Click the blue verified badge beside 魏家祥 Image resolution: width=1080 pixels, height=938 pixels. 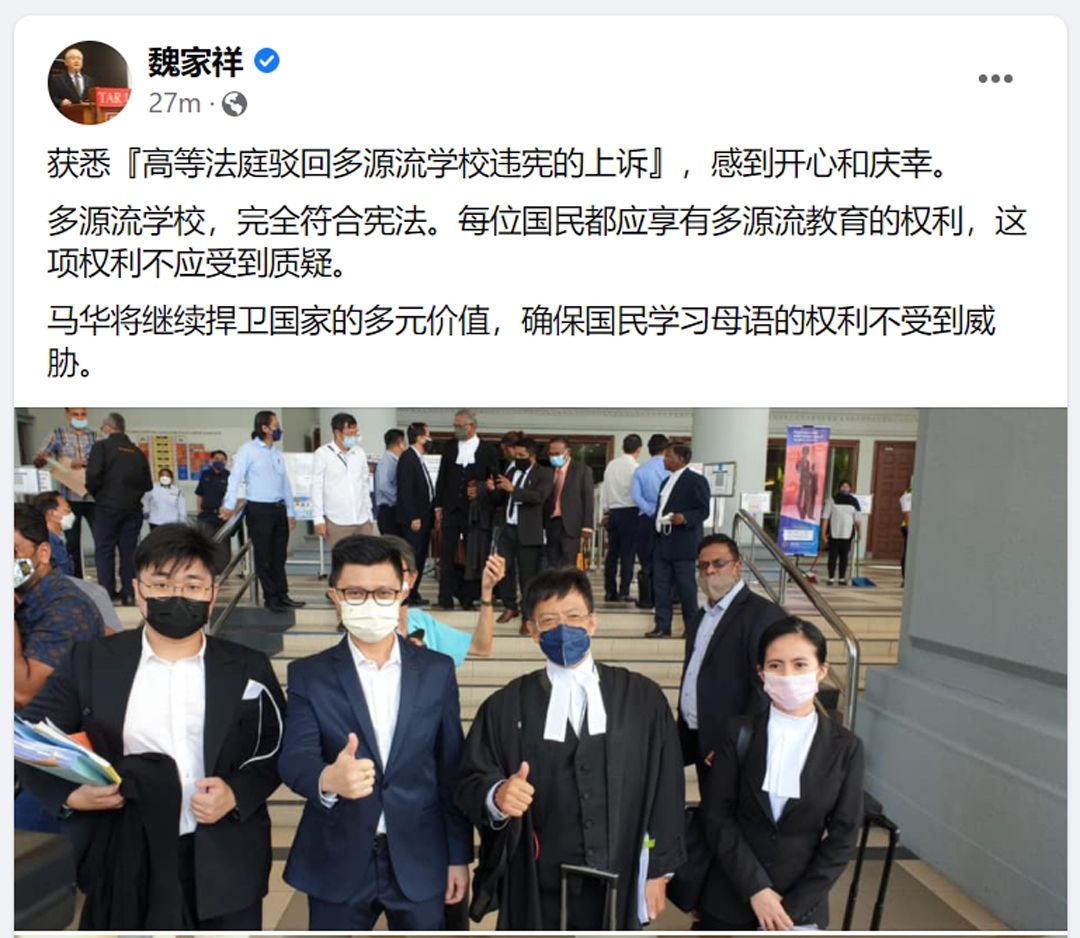[267, 61]
